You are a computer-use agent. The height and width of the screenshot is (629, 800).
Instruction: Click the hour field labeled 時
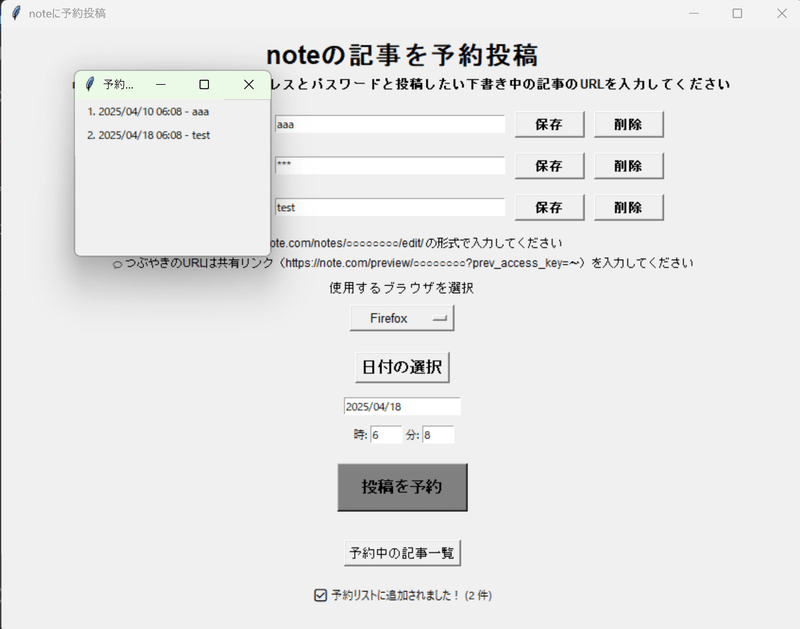388,434
